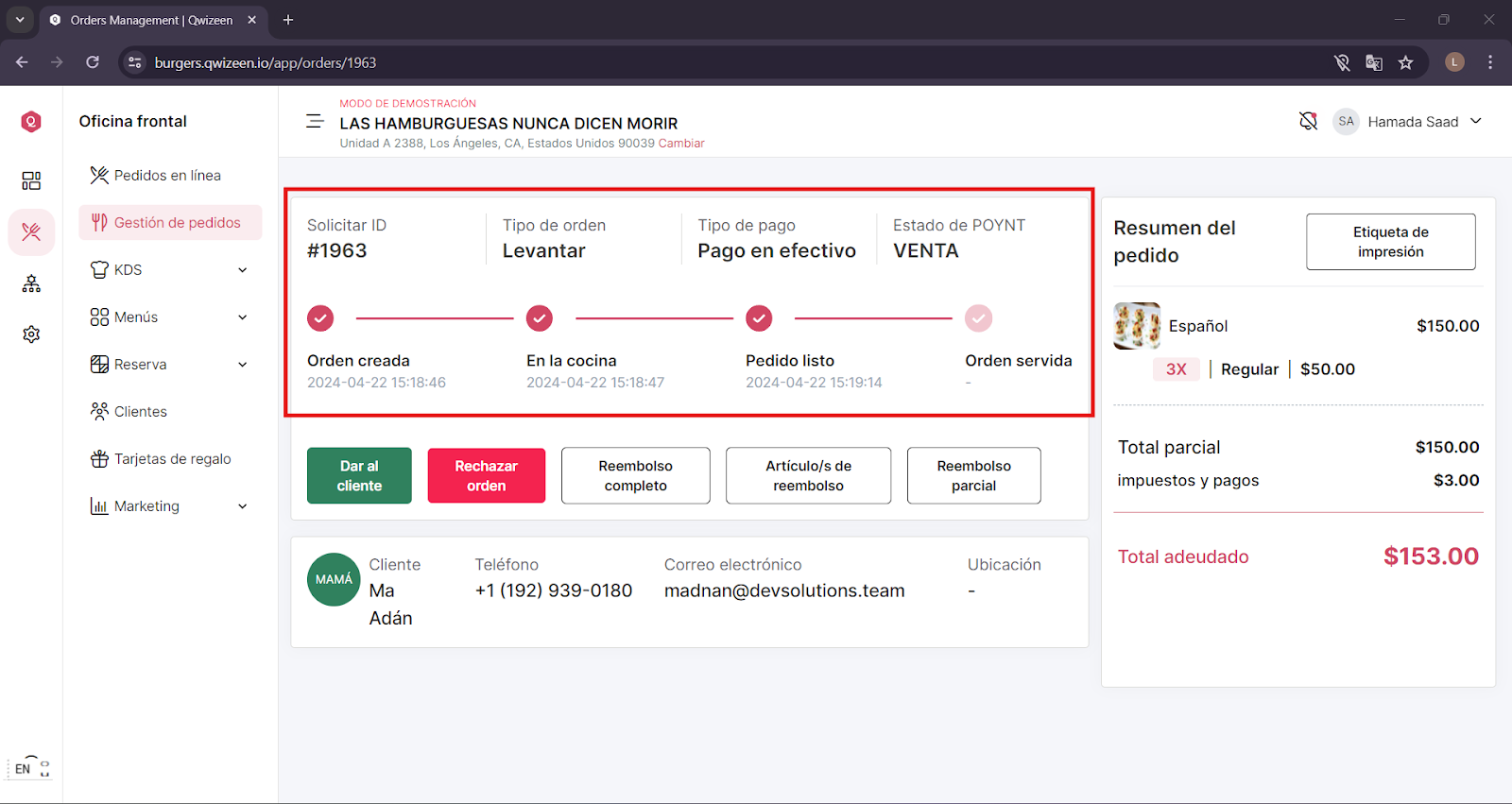Click the Reembolso completo button
This screenshot has width=1512, height=804.
636,475
